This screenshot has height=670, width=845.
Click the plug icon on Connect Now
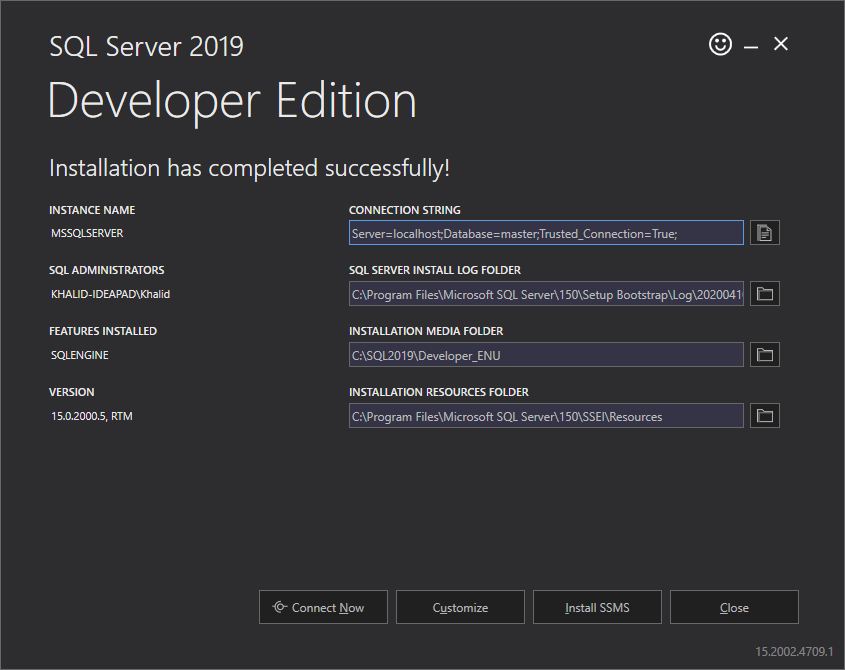point(279,607)
